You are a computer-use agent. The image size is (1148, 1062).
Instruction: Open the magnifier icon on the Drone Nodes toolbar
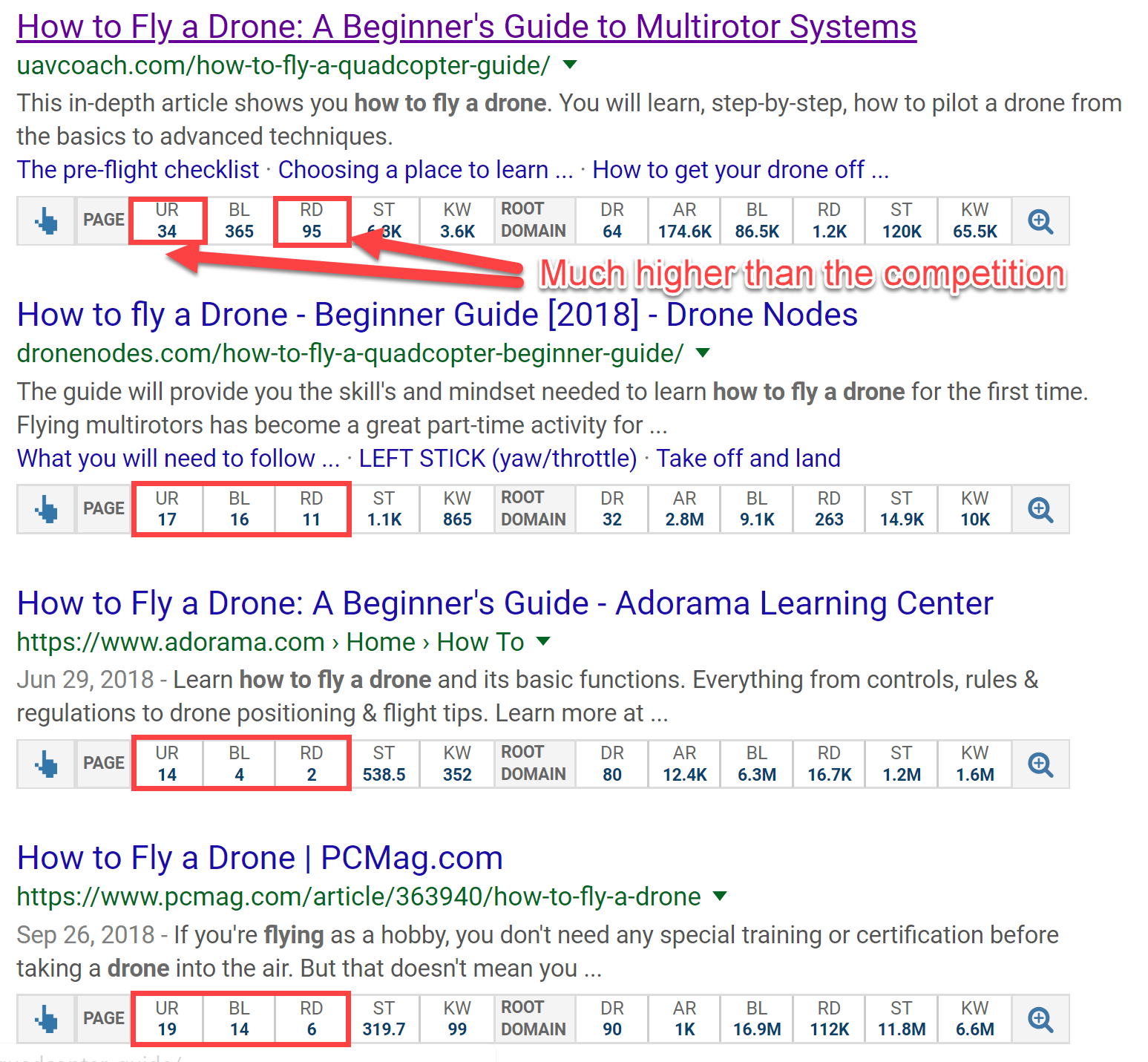click(x=1040, y=509)
